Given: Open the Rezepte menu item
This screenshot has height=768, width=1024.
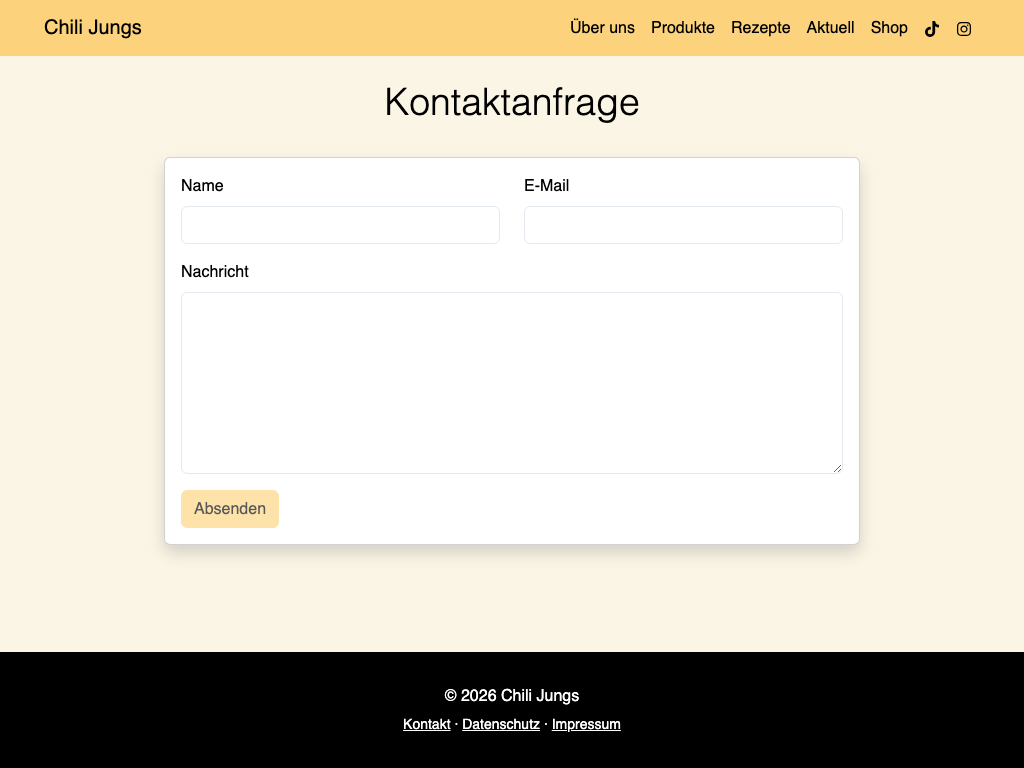Looking at the screenshot, I should point(760,27).
